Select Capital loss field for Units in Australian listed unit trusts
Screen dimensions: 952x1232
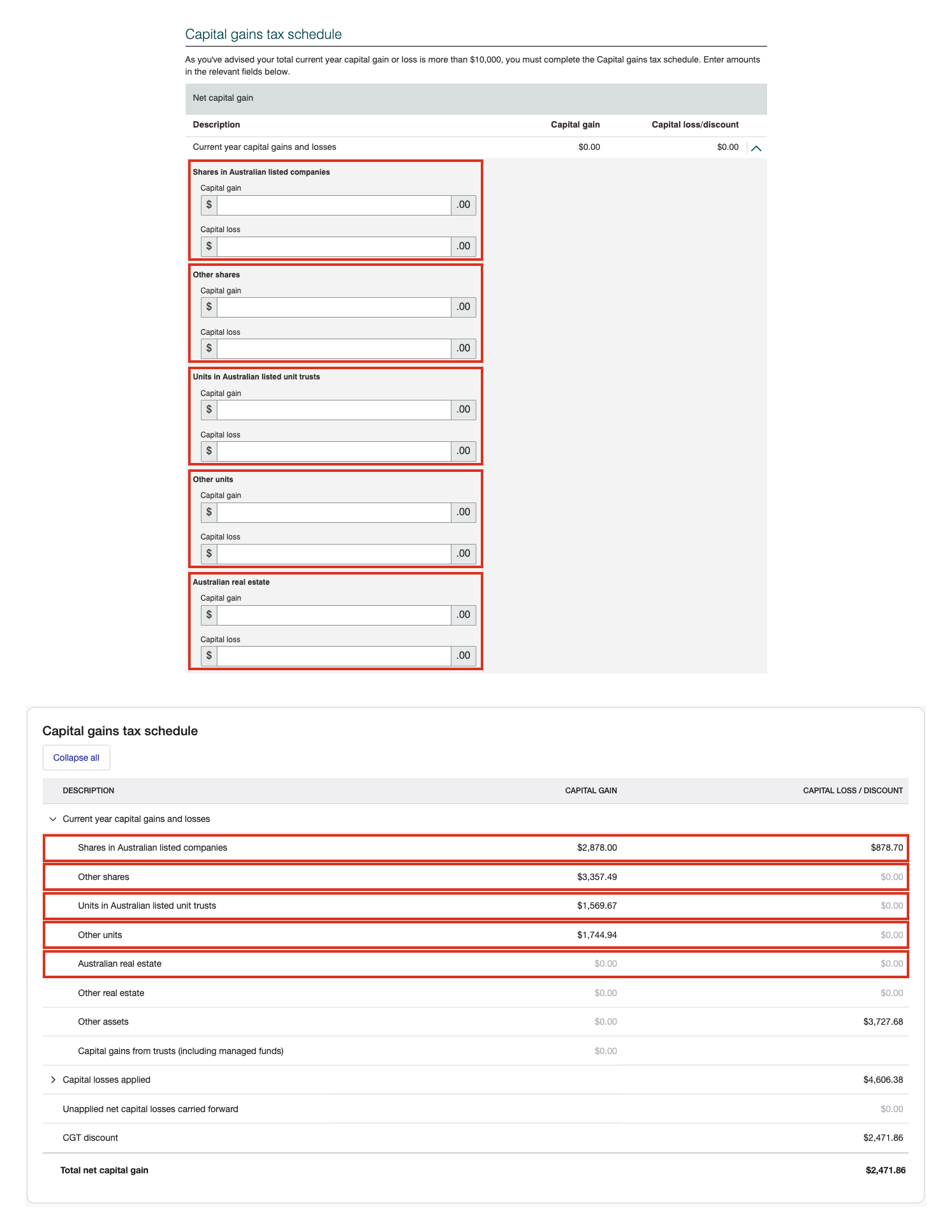334,451
